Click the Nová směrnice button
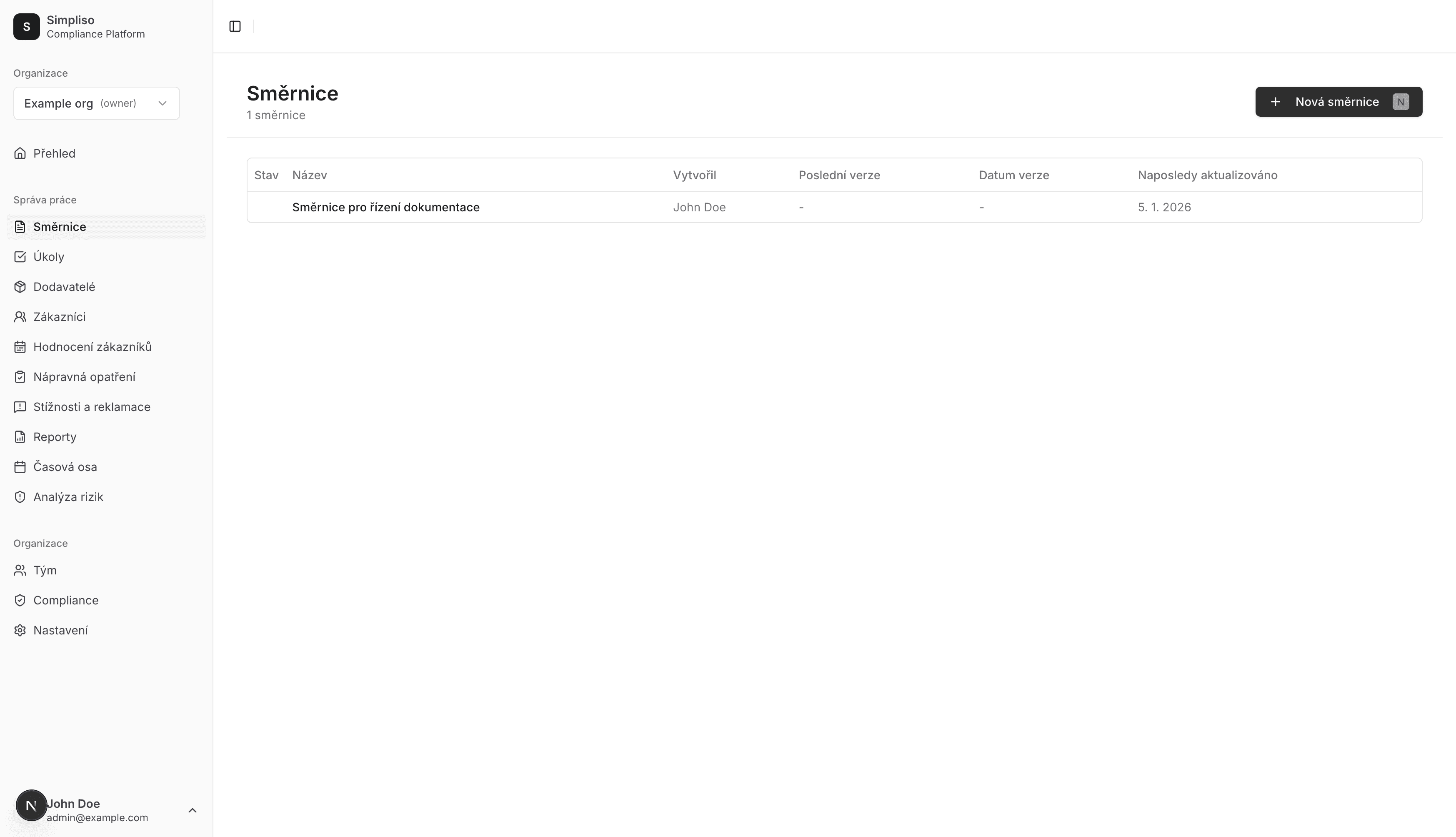Screen dimensions: 1456x837 1338,102
